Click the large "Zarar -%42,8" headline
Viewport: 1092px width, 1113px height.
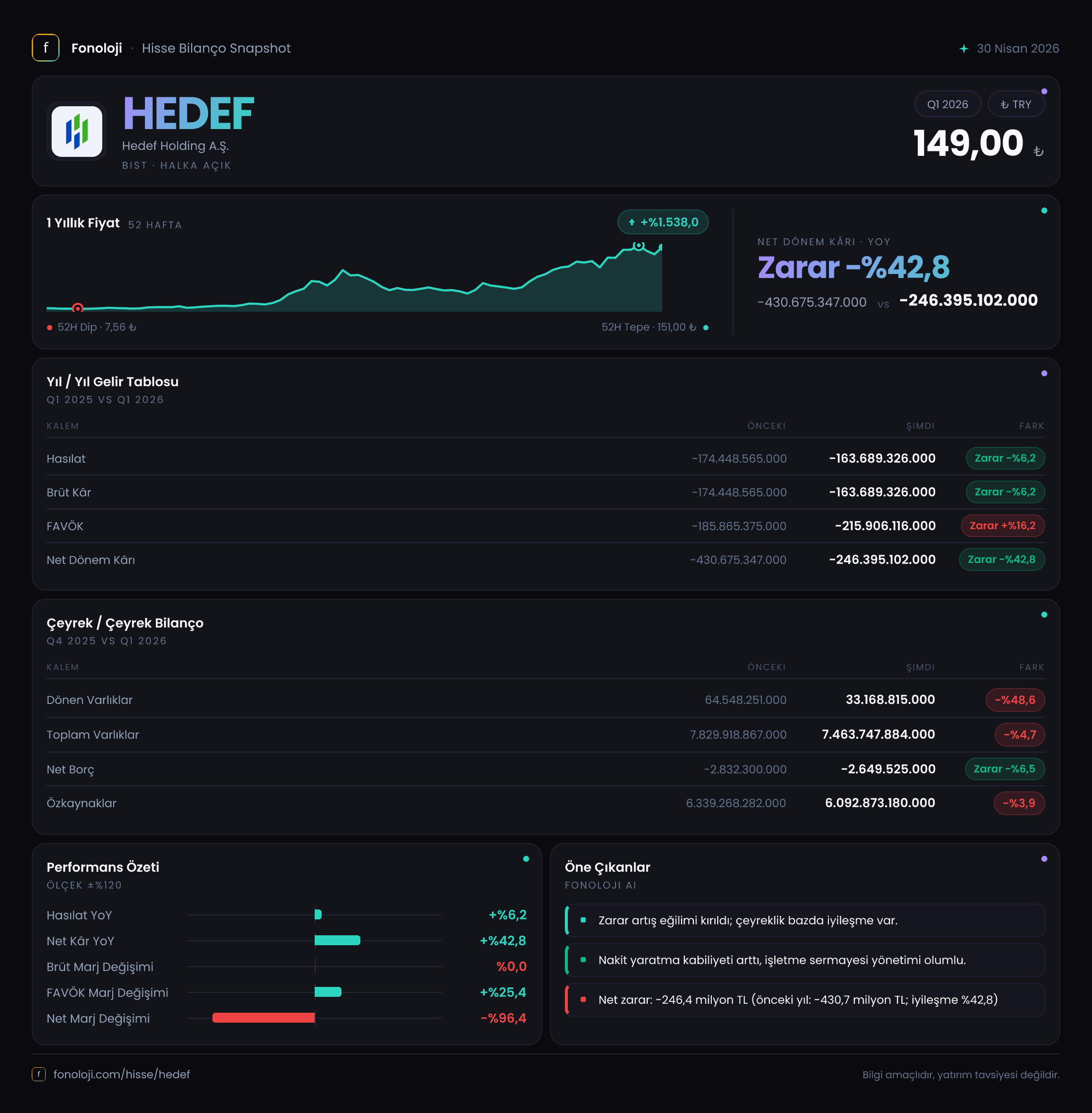pos(853,268)
